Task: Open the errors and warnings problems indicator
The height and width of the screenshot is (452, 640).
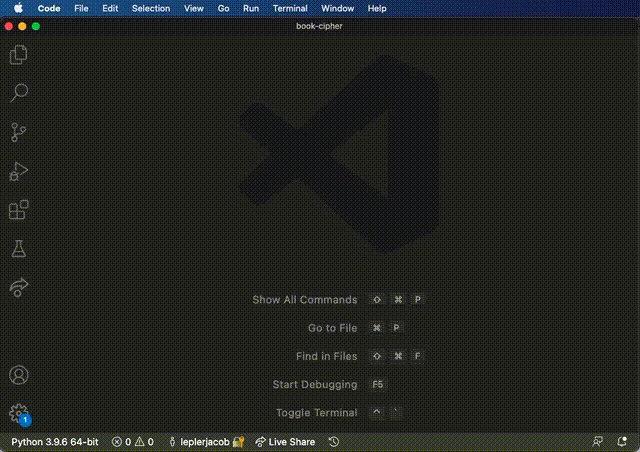Action: [133, 442]
